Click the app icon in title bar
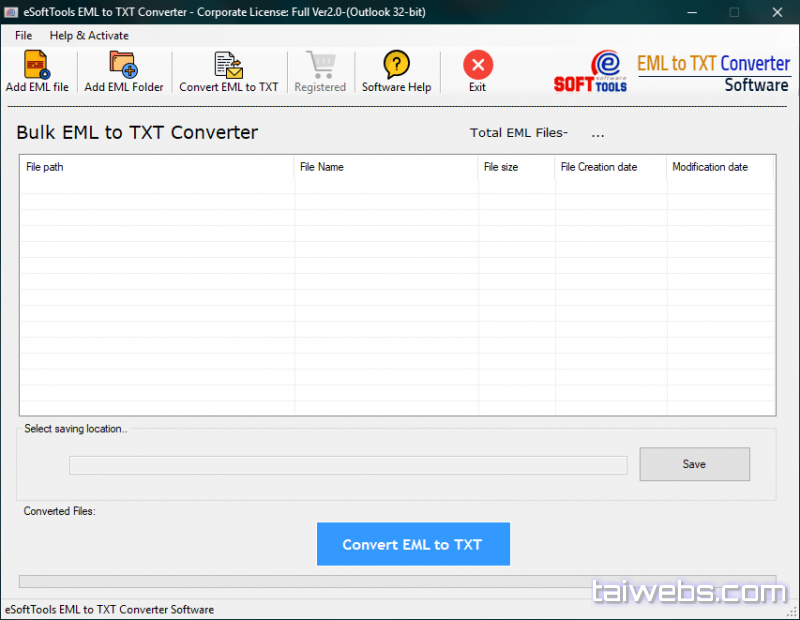 11,12
